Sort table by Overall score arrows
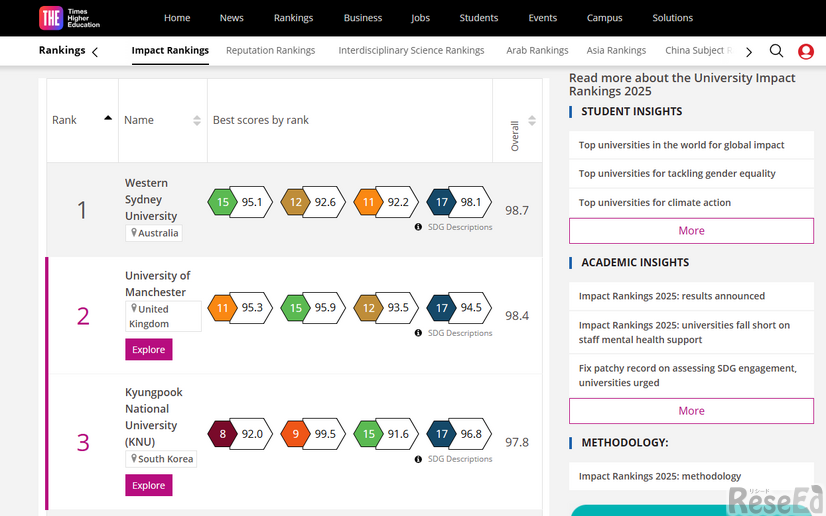Image resolution: width=826 pixels, height=516 pixels. coord(532,121)
